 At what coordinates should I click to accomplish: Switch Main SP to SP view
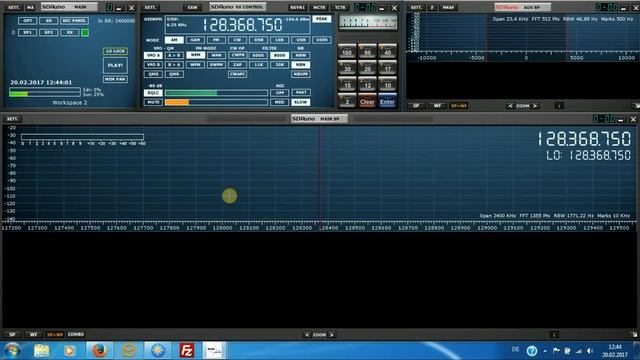(12, 335)
